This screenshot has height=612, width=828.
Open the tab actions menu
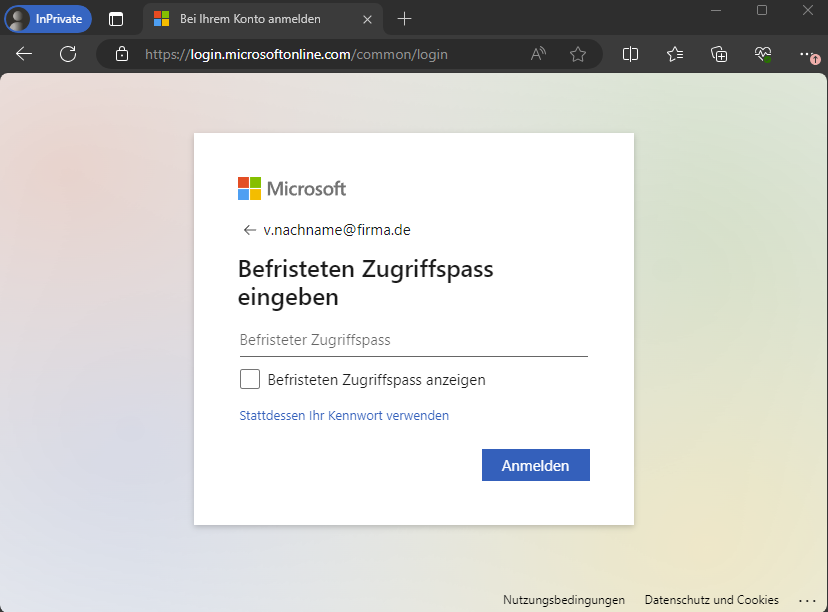(x=116, y=19)
